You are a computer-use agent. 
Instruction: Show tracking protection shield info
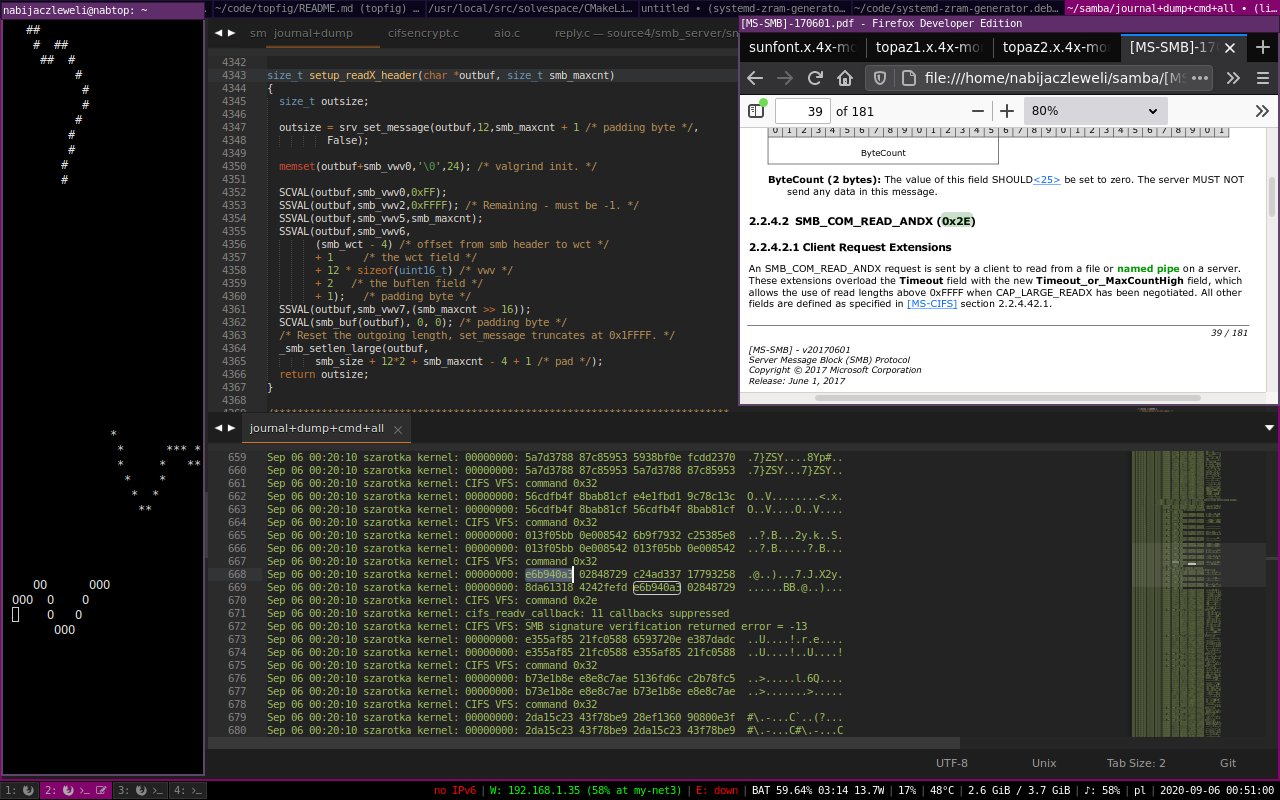point(880,78)
